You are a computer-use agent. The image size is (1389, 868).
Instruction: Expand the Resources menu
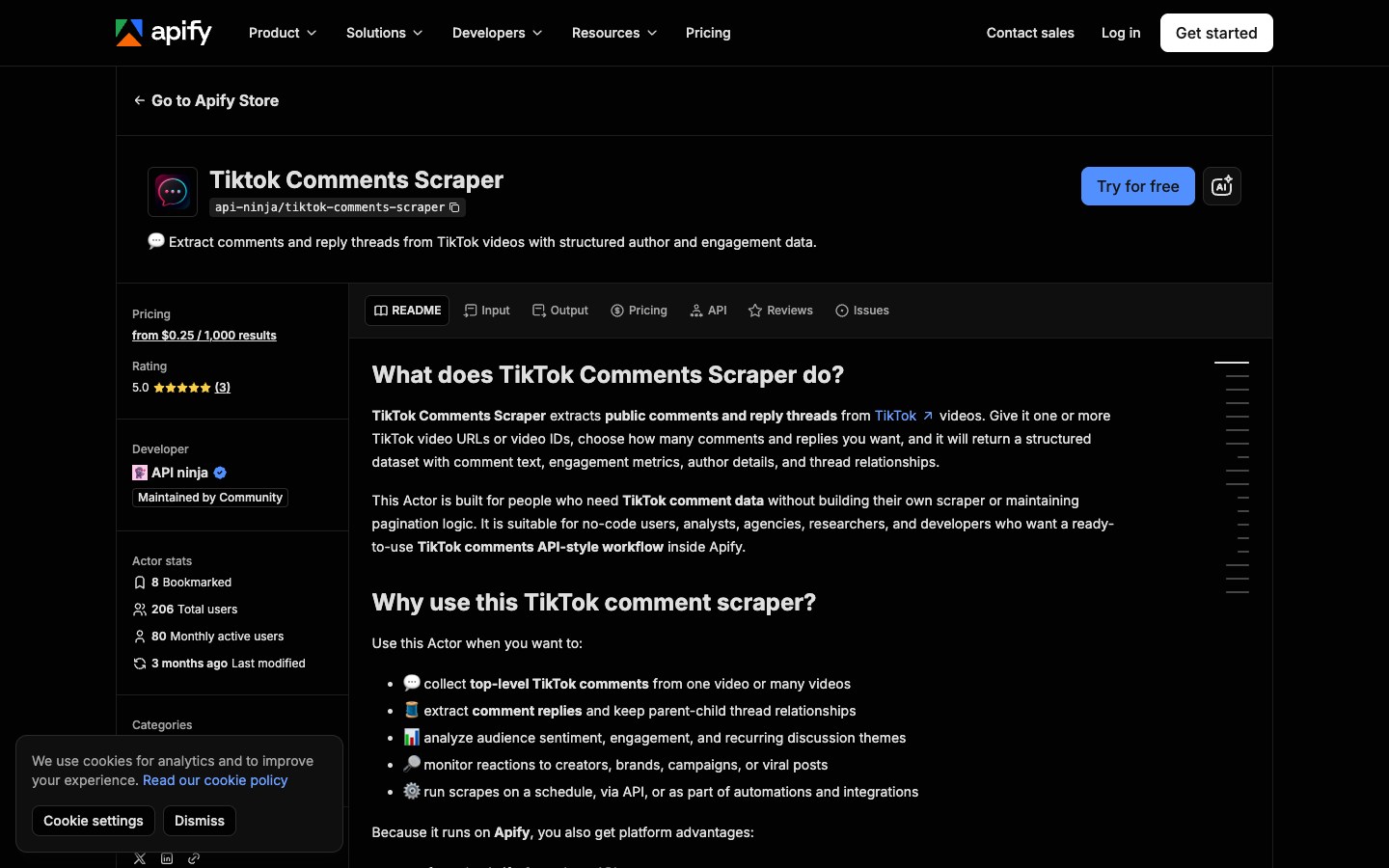614,33
